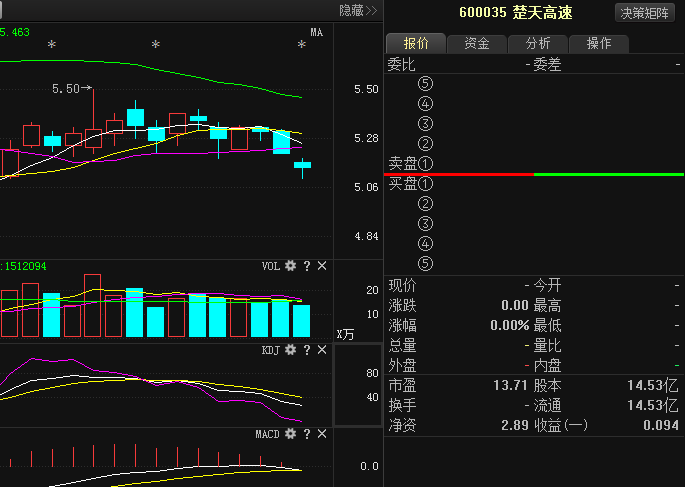Close the VOL indicator panel
685x487 pixels.
322,266
